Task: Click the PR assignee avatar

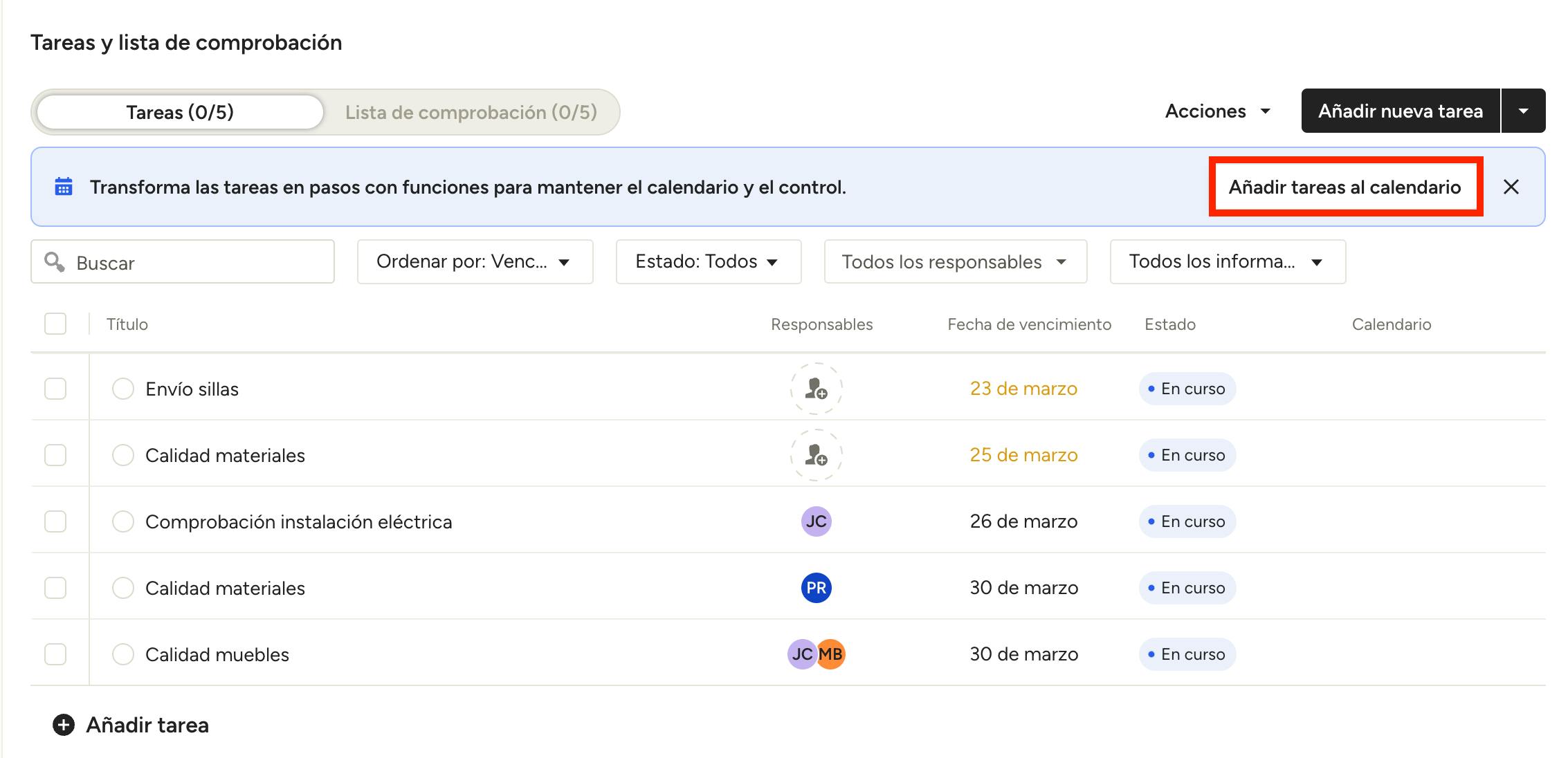Action: pyautogui.click(x=816, y=588)
